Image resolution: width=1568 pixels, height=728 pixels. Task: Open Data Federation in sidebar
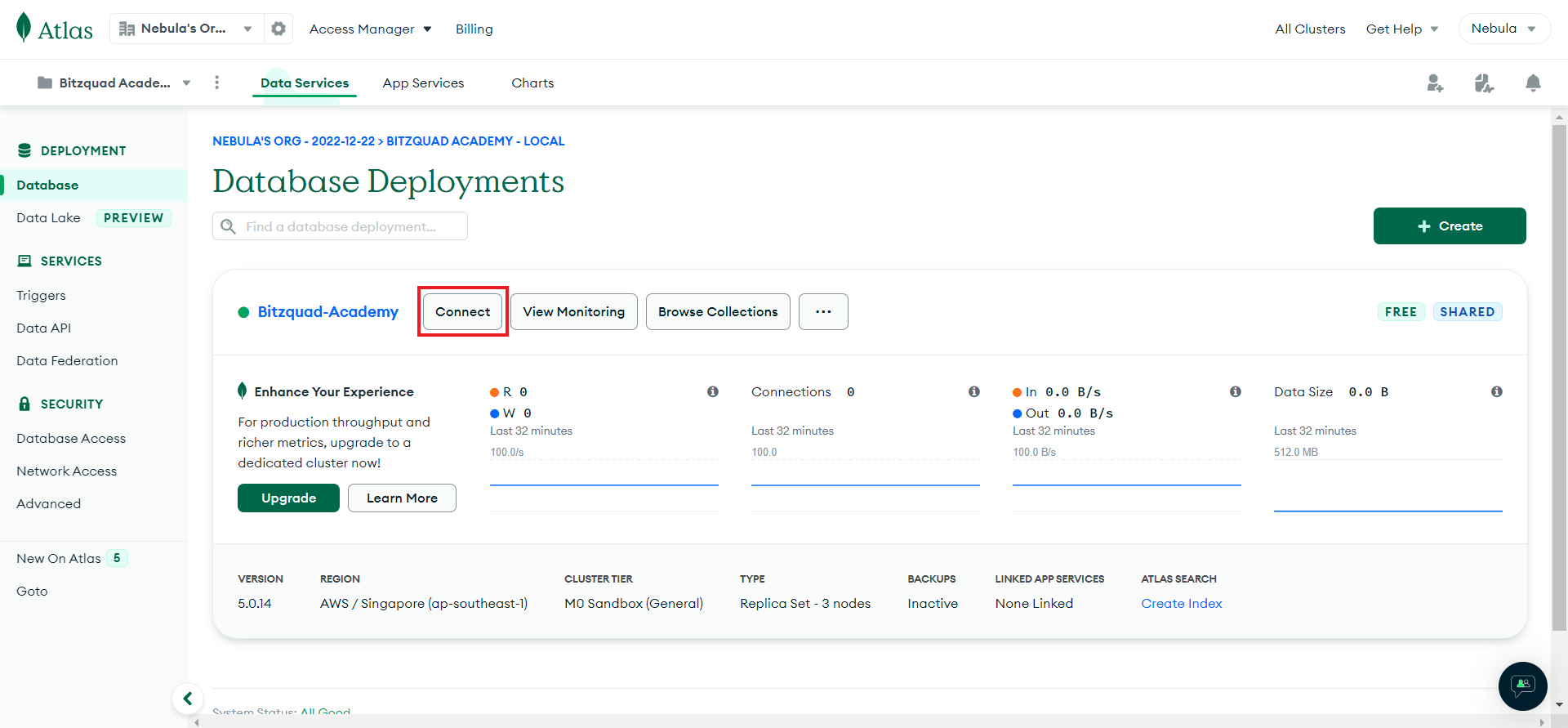click(x=67, y=360)
